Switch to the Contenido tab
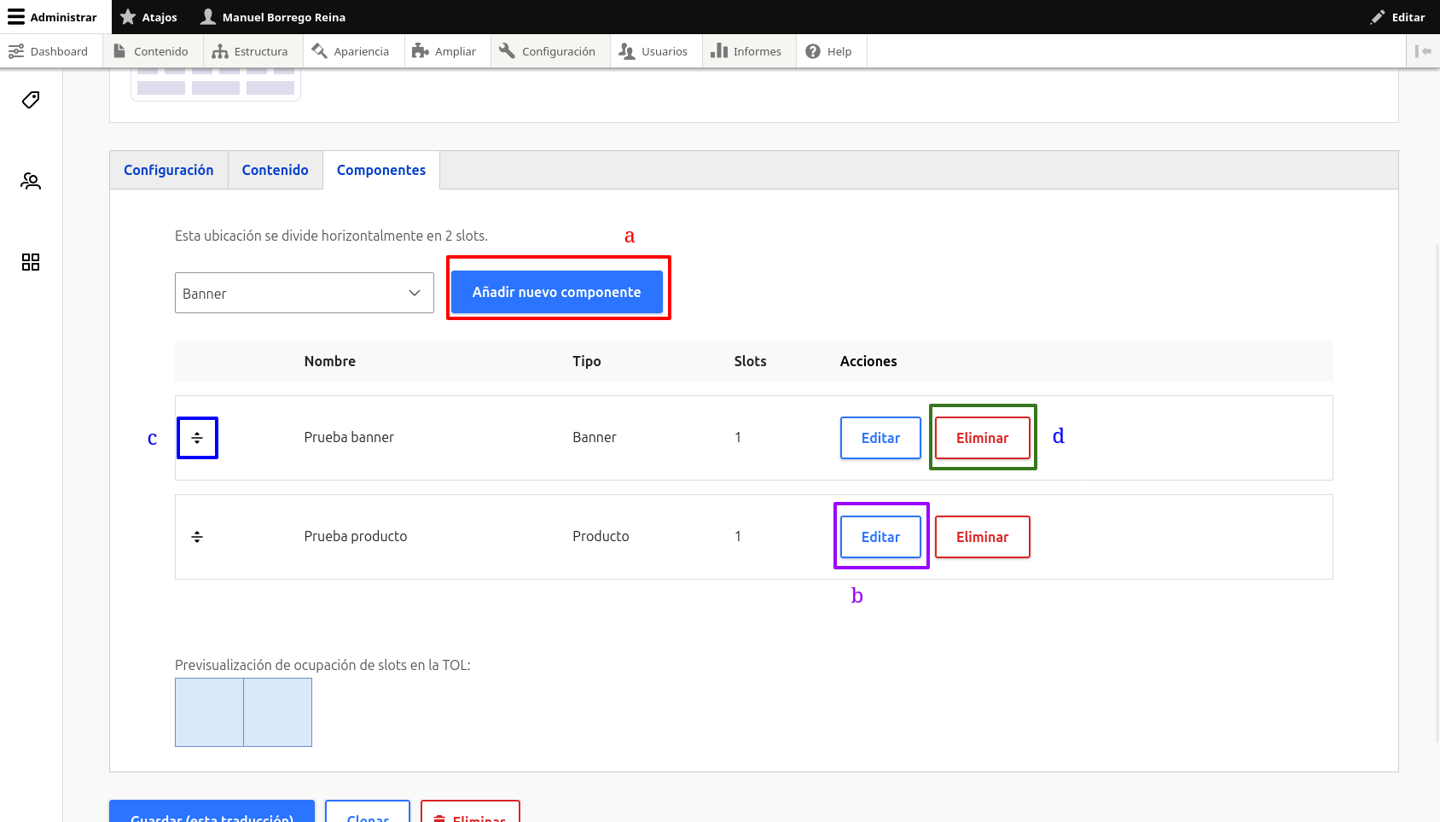The width and height of the screenshot is (1440, 822). [275, 170]
